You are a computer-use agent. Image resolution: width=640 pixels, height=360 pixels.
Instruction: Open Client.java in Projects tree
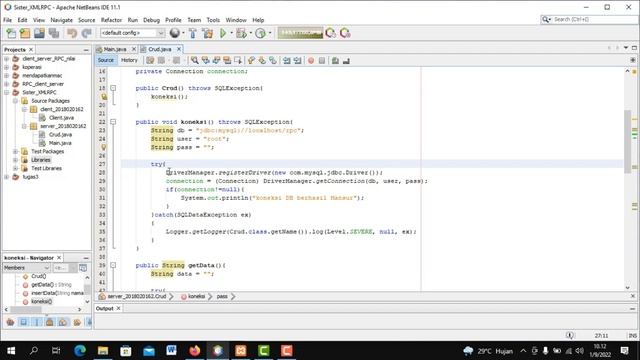click(x=61, y=118)
